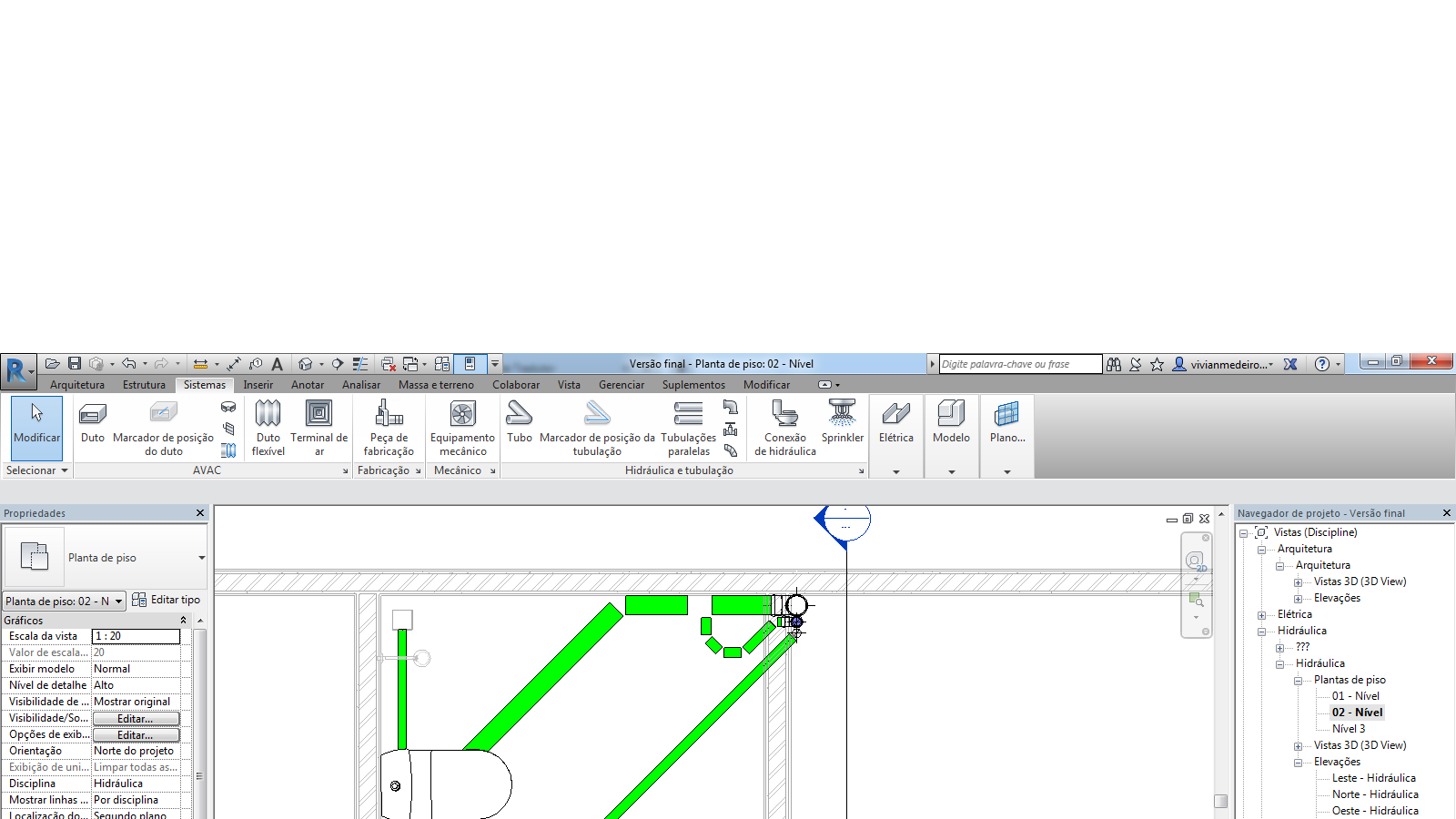
Task: Open the steering wheel in navigation bar
Action: click(1195, 561)
